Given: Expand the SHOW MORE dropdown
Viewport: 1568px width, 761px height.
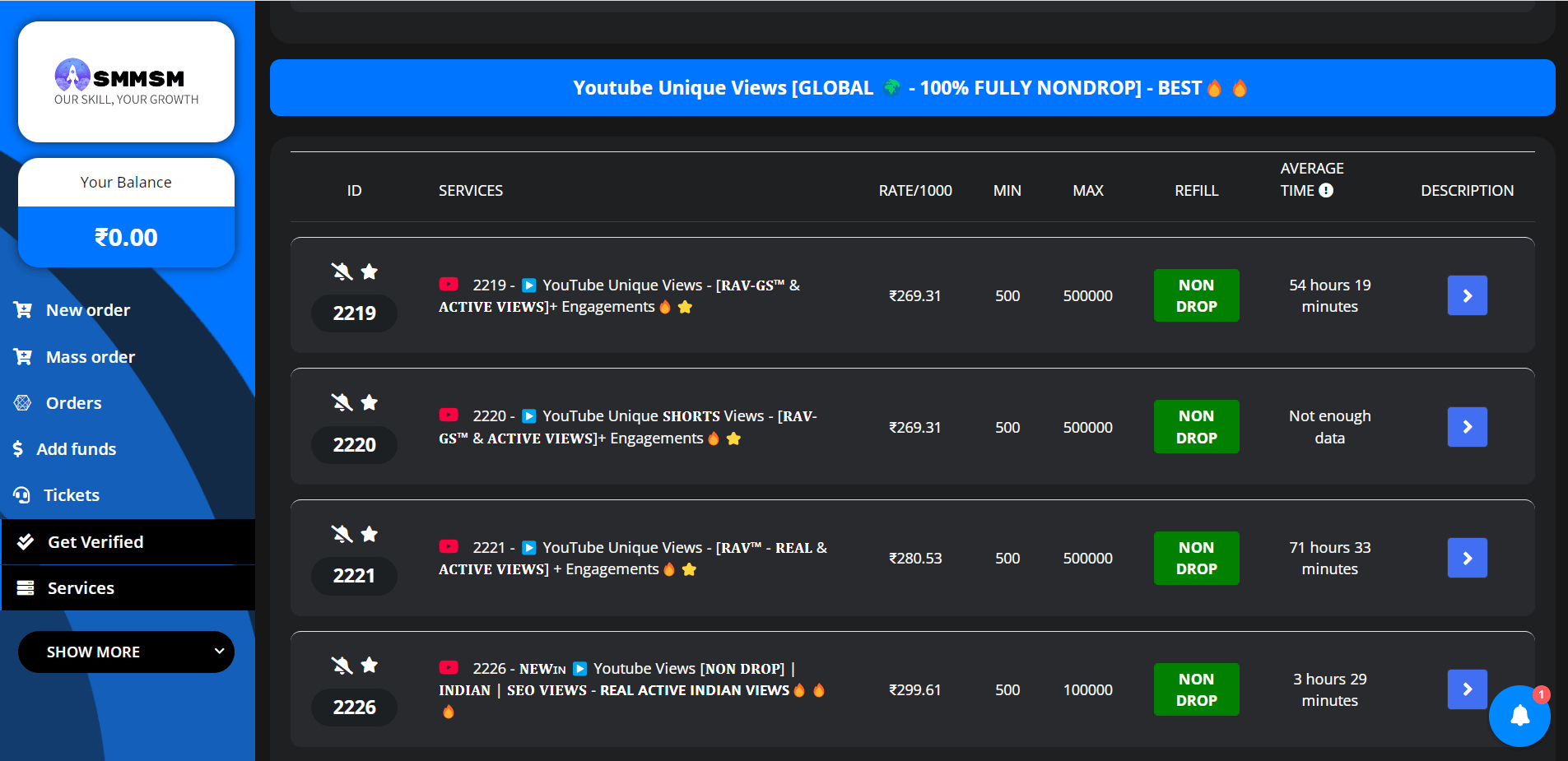Looking at the screenshot, I should [126, 652].
